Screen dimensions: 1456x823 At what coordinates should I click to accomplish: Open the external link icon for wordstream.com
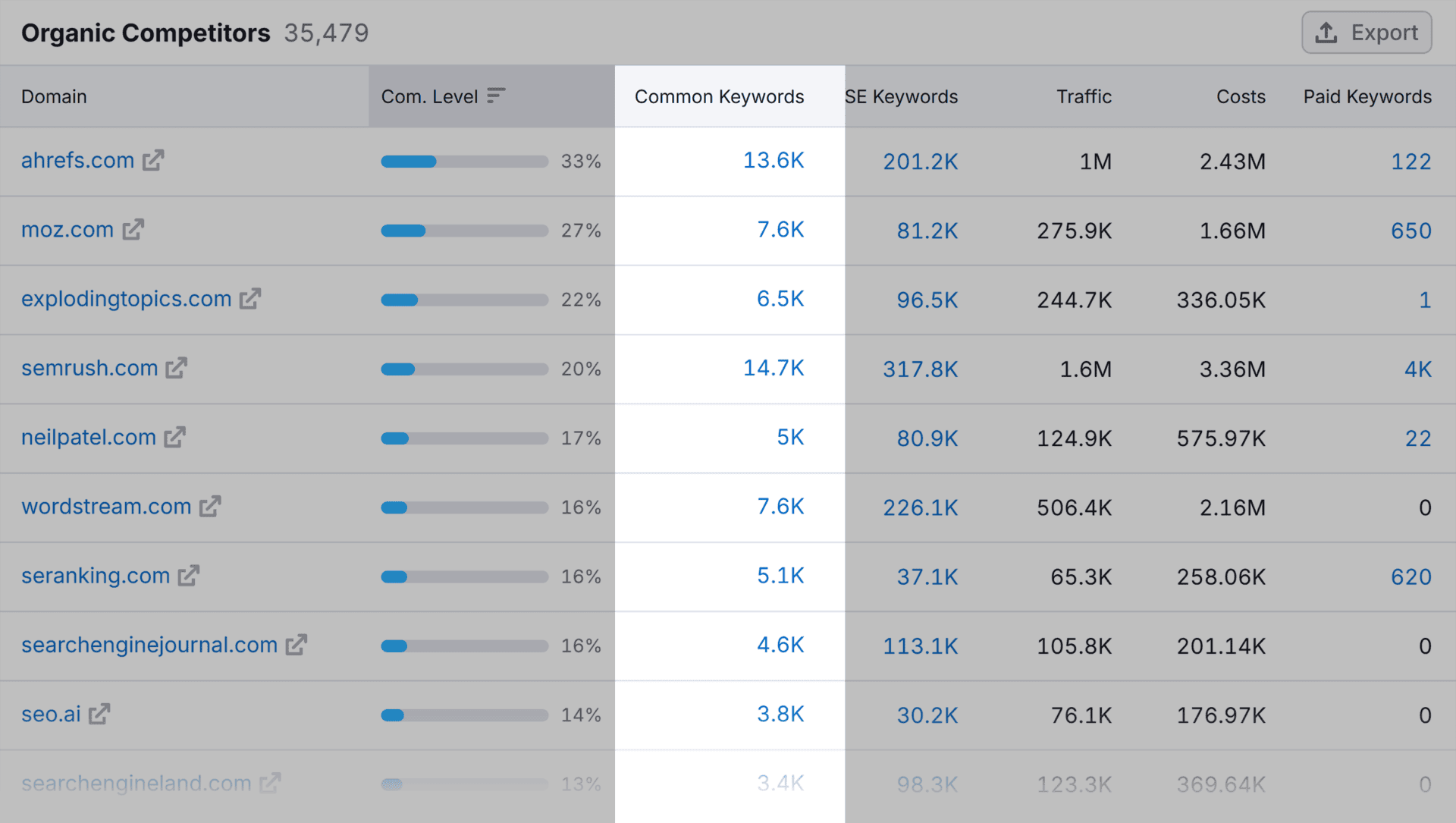point(210,506)
